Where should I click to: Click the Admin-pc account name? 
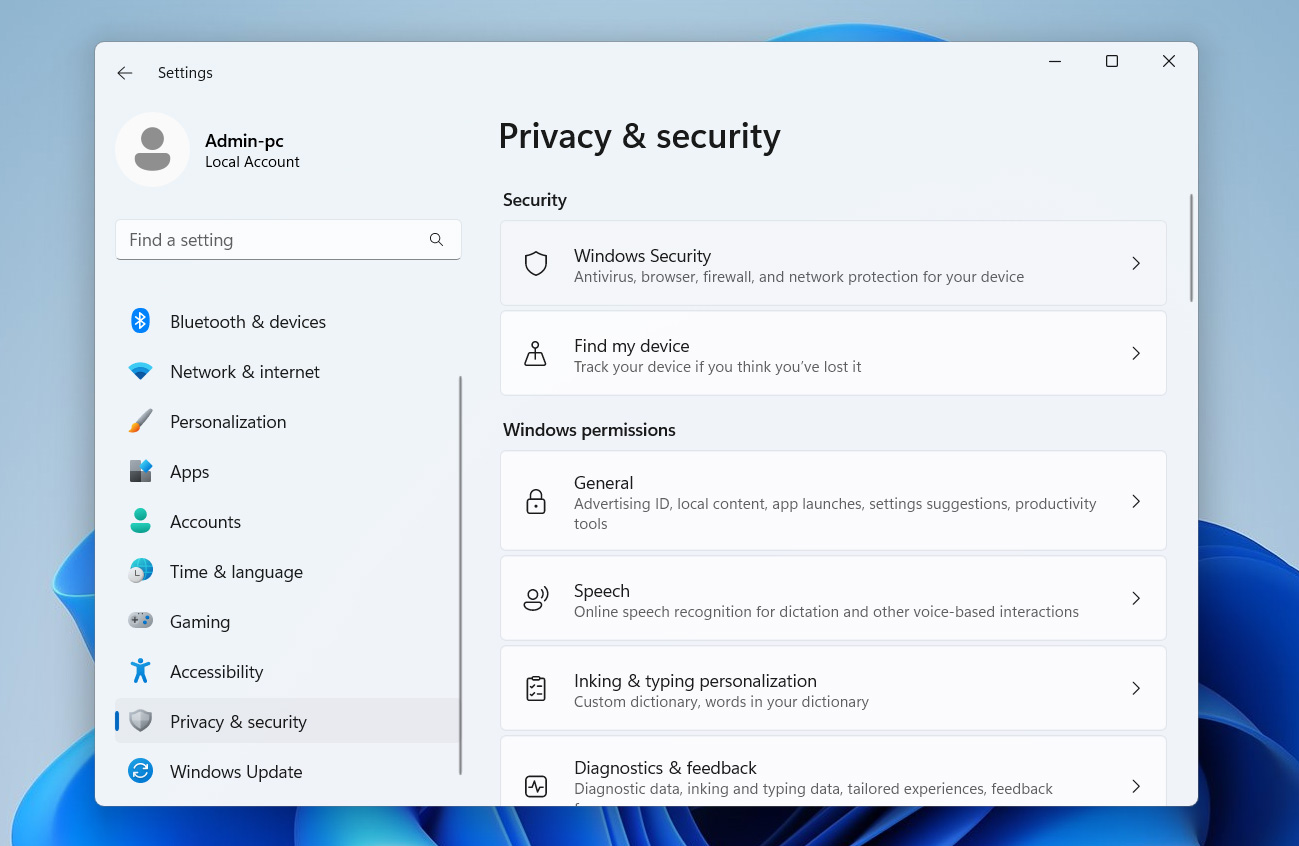click(244, 141)
